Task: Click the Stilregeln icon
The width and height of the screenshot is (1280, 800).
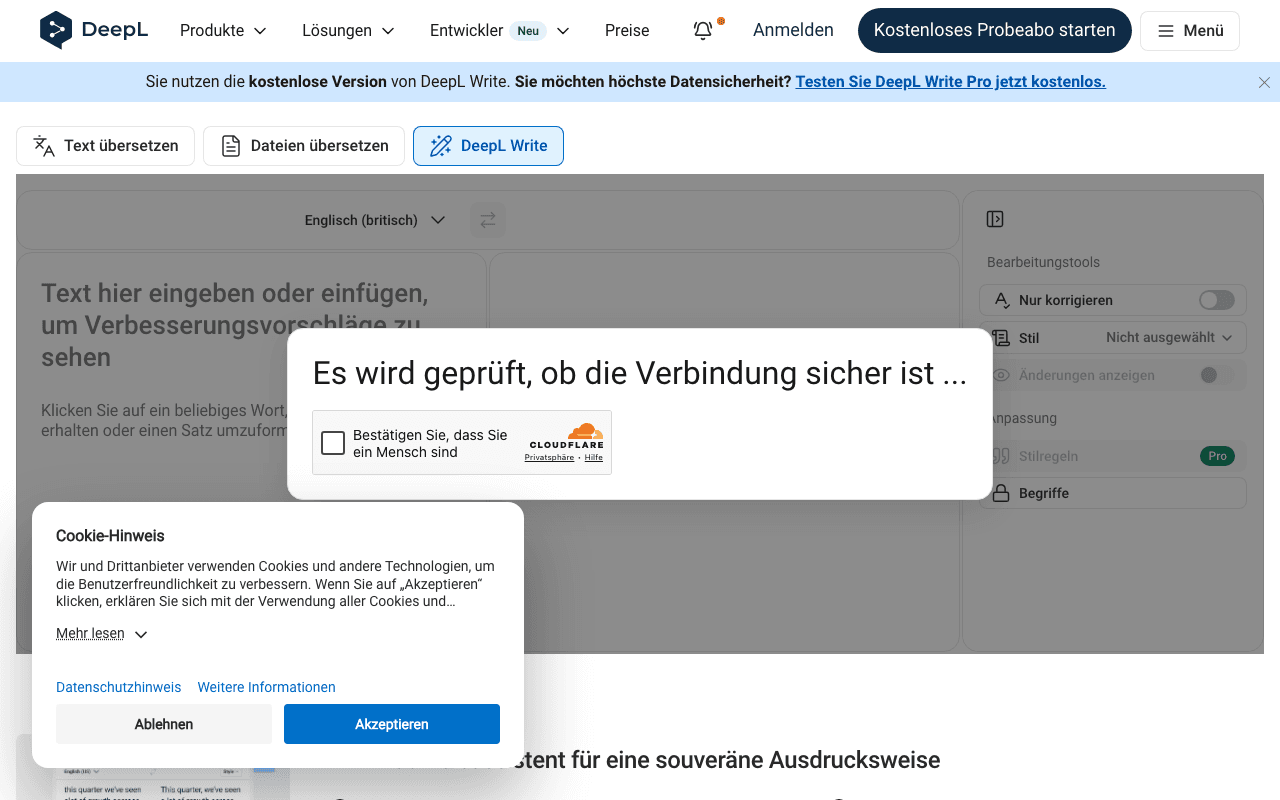Action: pyautogui.click(x=1001, y=456)
